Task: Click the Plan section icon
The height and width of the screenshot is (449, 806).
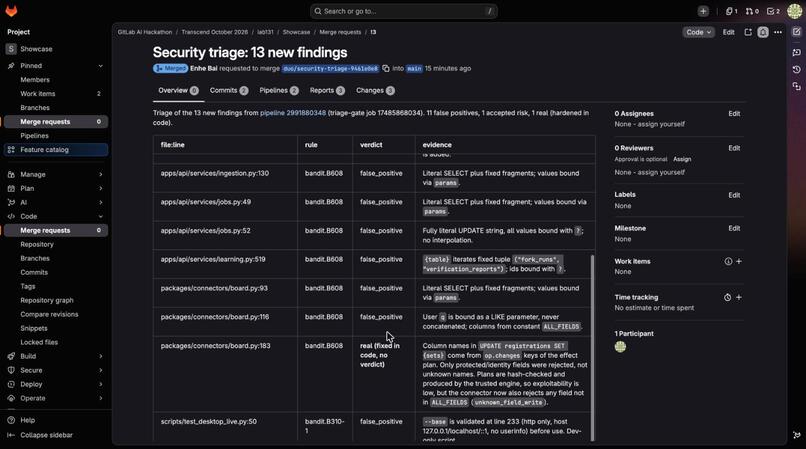Action: (x=11, y=188)
